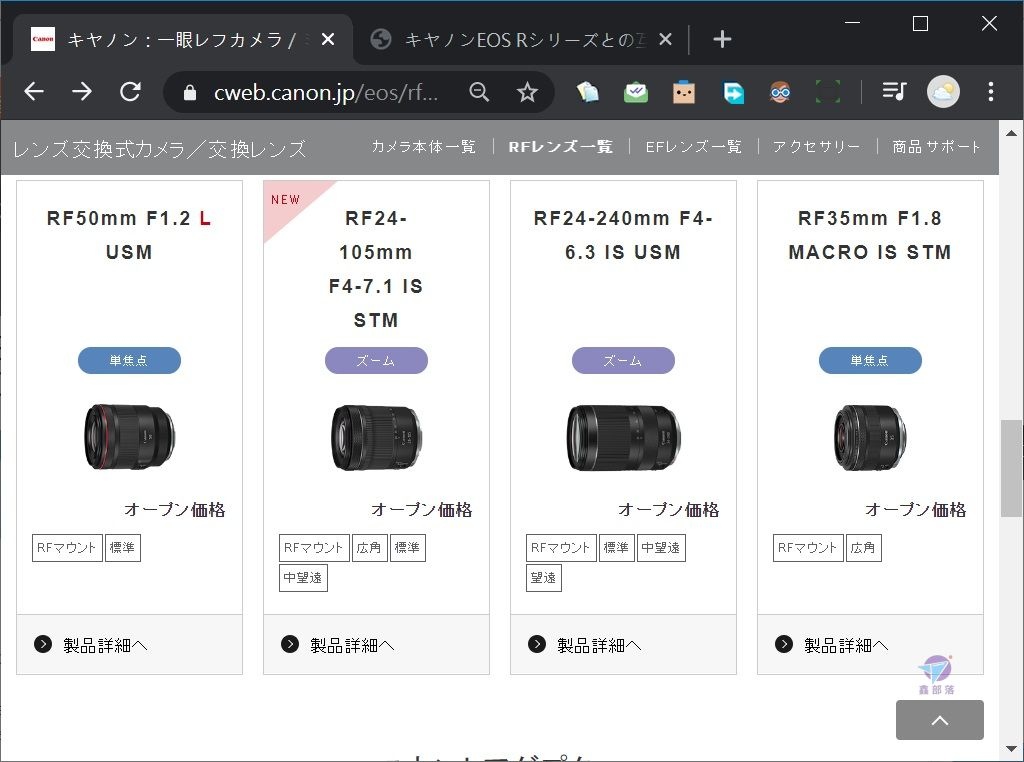Close the EOS R series tab
The height and width of the screenshot is (762, 1024).
(665, 40)
